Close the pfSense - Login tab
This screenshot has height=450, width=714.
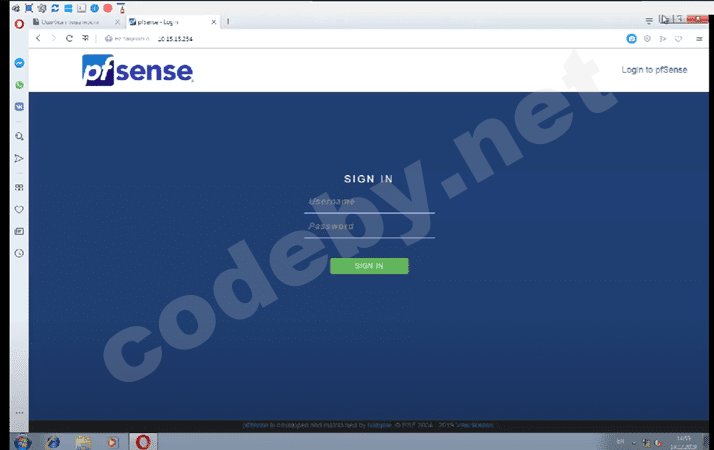point(214,22)
